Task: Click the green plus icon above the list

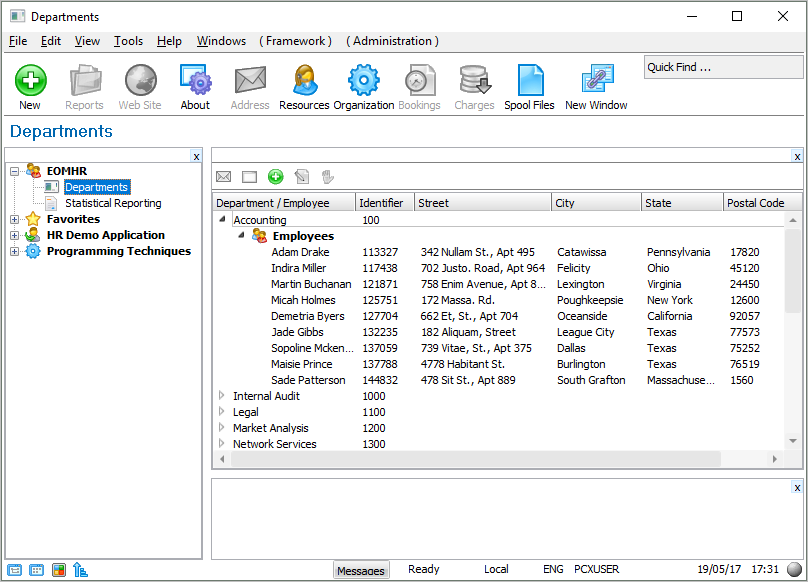Action: 276,176
